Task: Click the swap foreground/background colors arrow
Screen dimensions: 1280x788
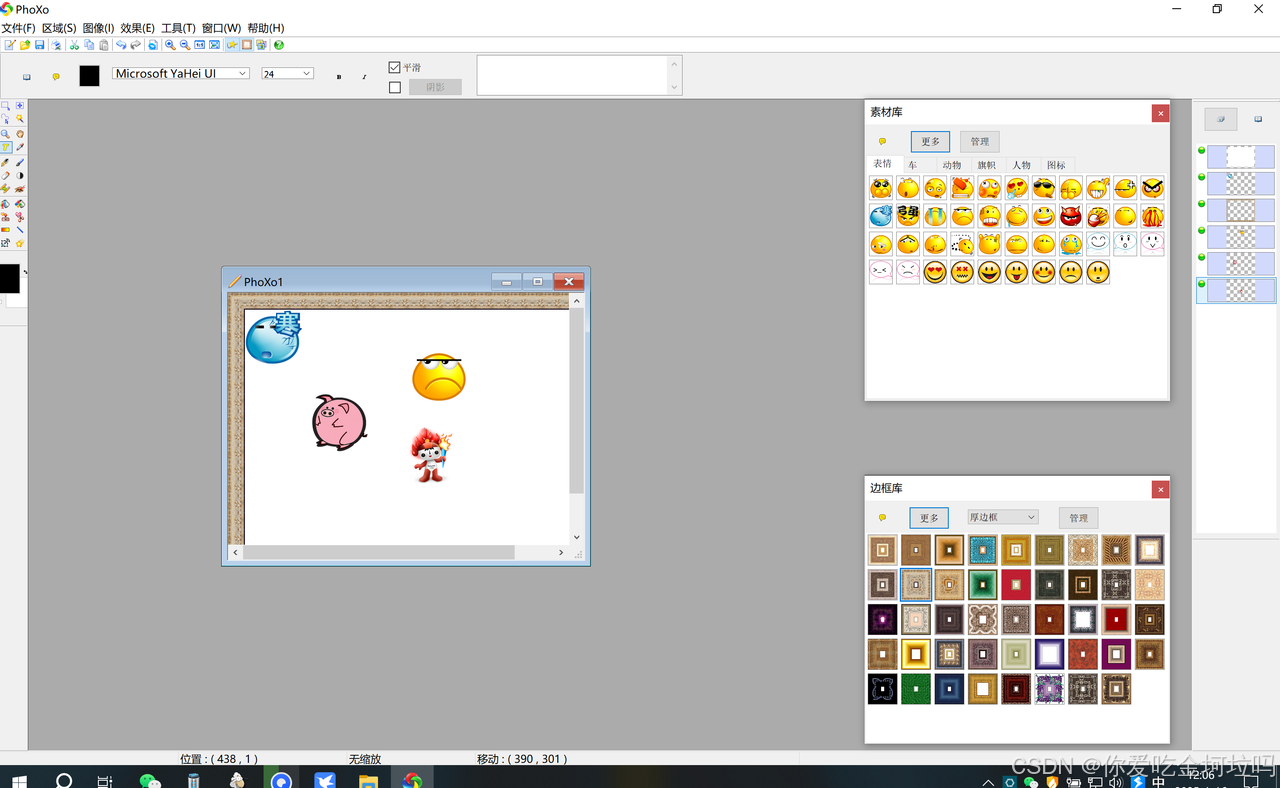Action: pyautogui.click(x=25, y=271)
